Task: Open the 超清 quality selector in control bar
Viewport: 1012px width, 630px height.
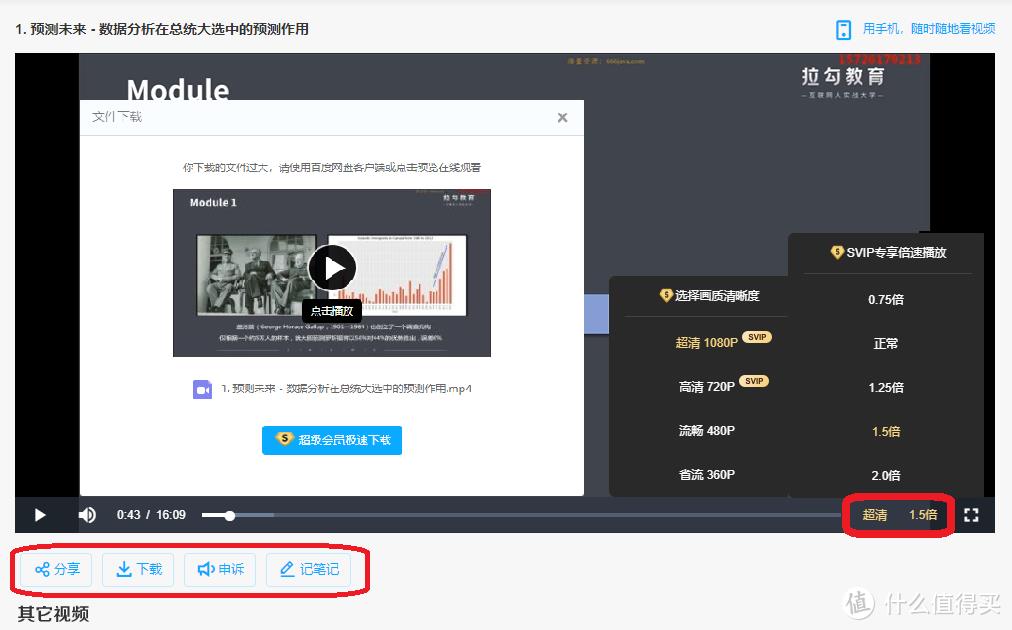Action: tap(875, 515)
